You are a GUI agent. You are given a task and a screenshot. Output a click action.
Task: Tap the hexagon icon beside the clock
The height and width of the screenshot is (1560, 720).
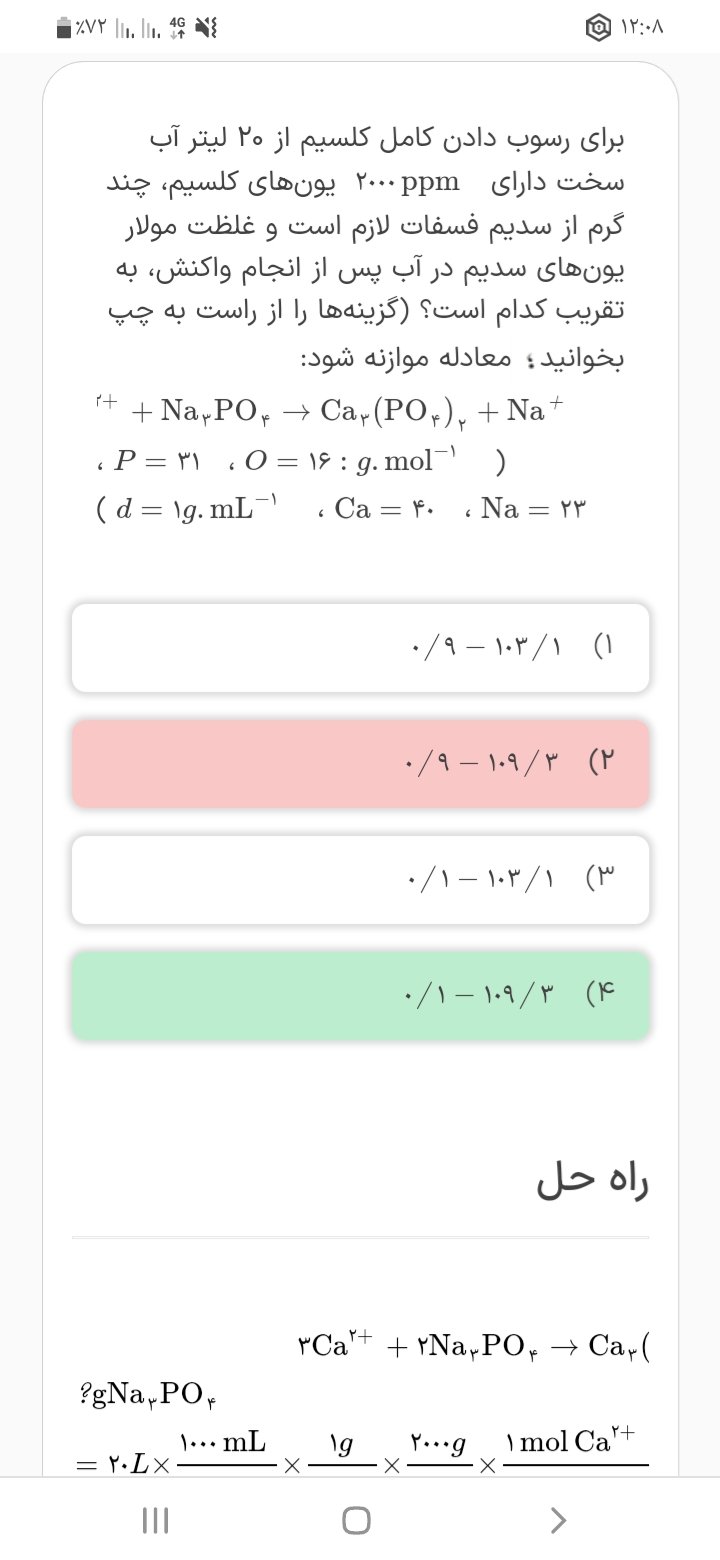(x=599, y=29)
